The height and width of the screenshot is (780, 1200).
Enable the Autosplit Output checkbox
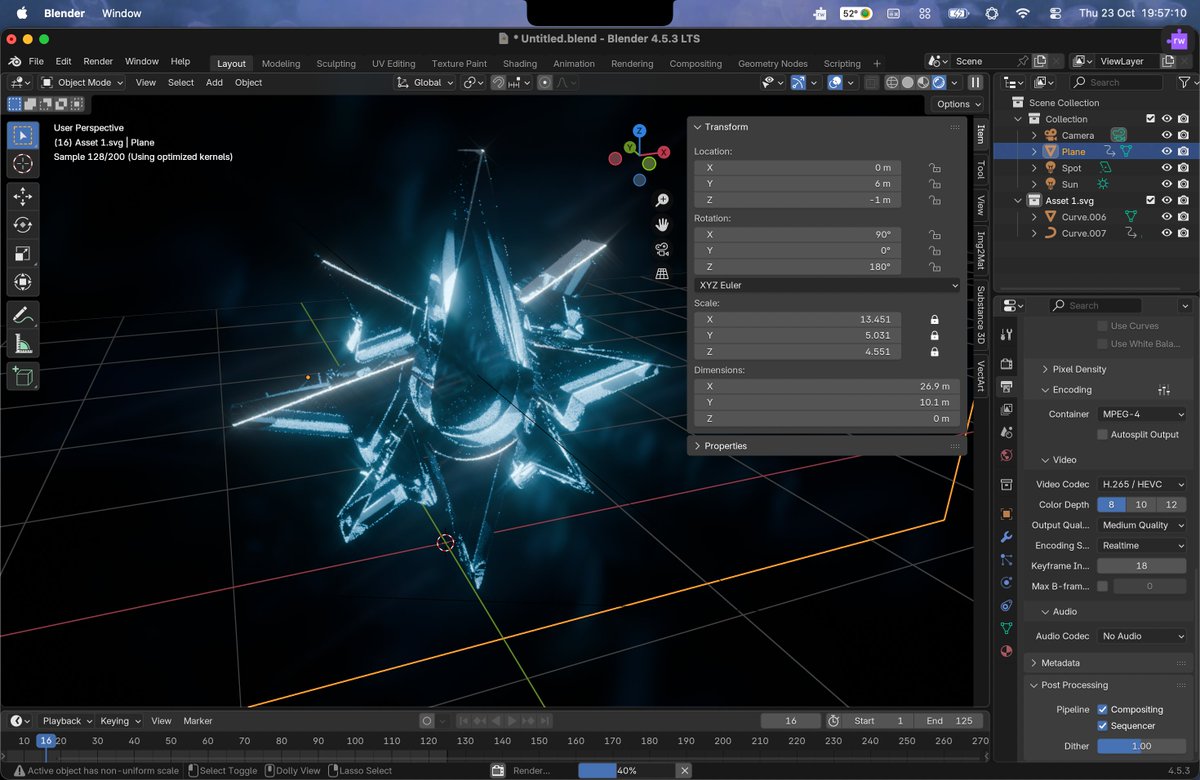(1102, 435)
